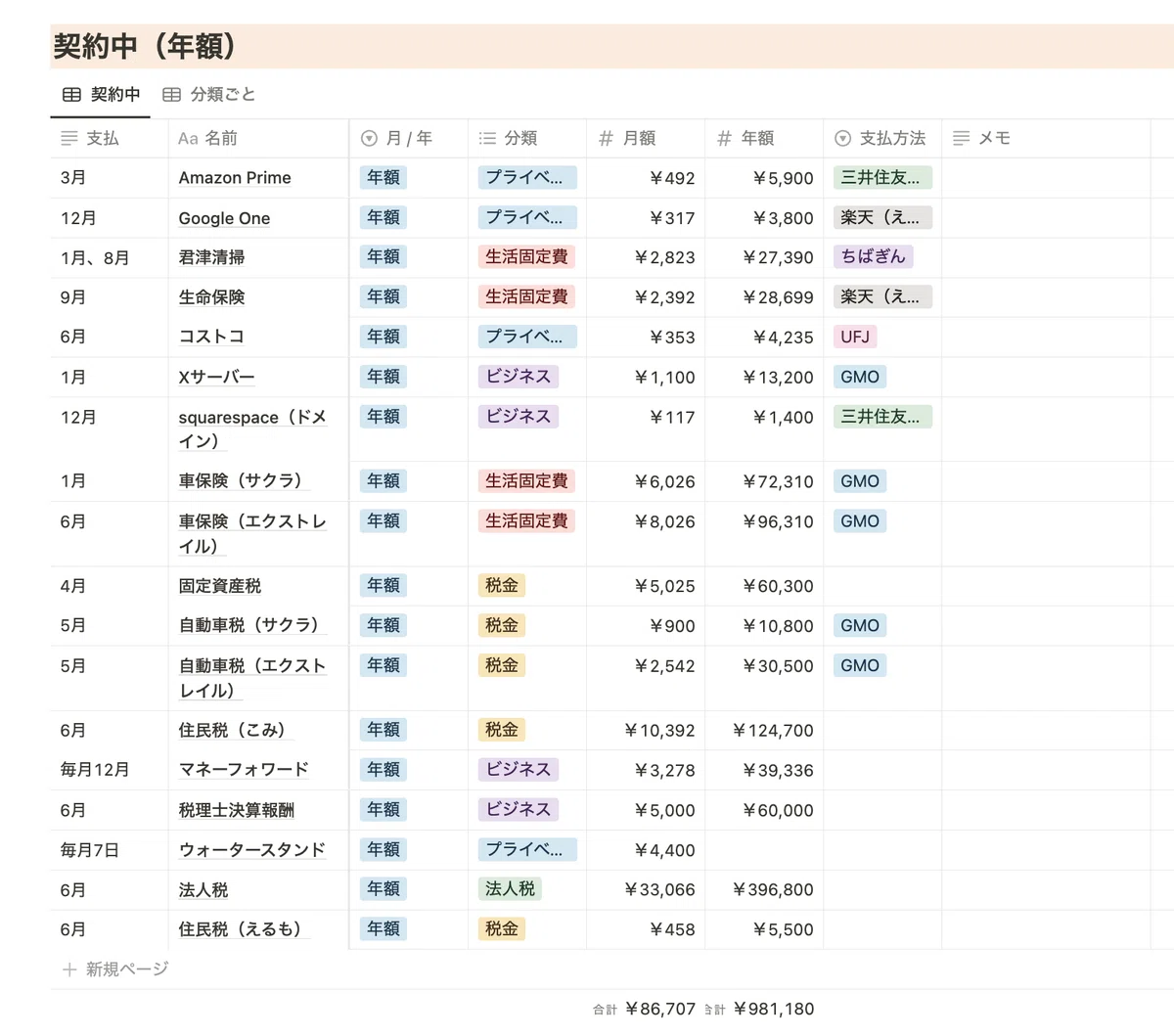Open the 月 / 年 column header menu
This screenshot has height=1036, width=1174.
coord(409,139)
